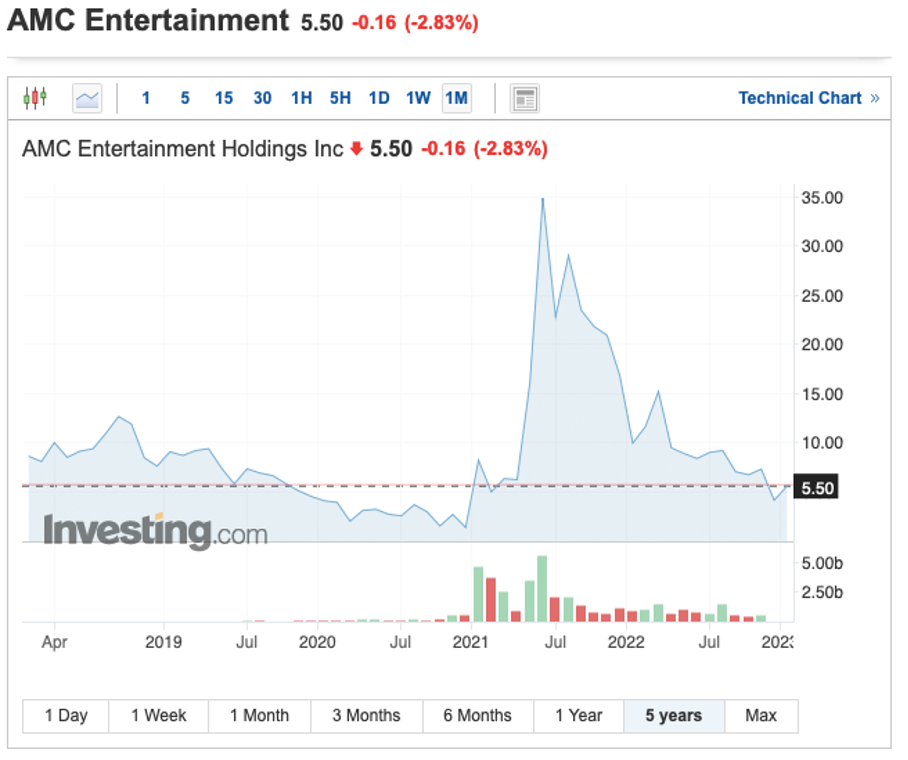Viewport: 908px width, 760px height.
Task: Click the Max range button
Action: (761, 716)
